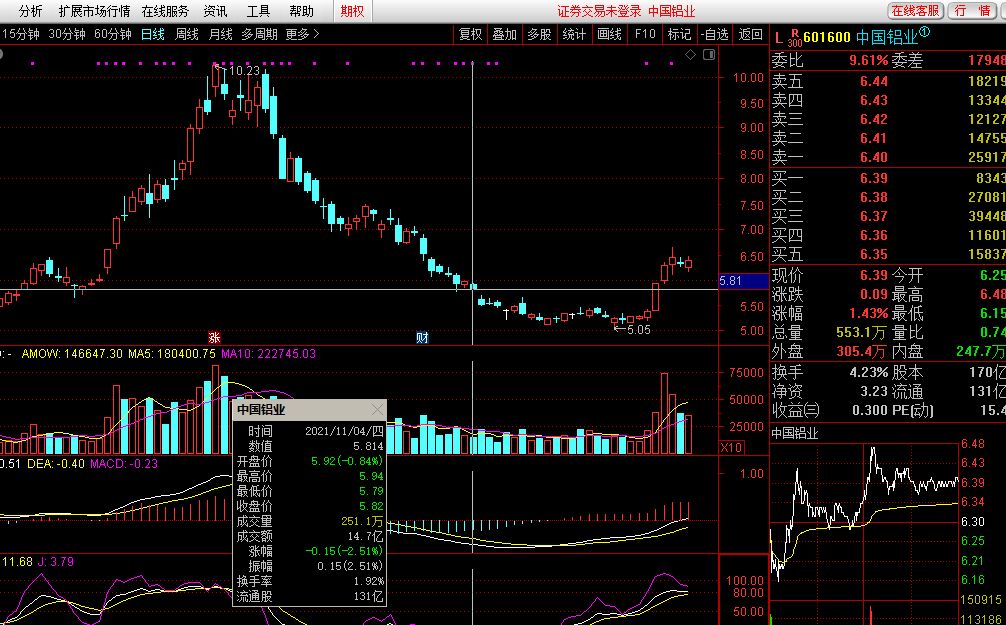Click the 买五 row price 6.35
Viewport: 1006px width, 625px height.
point(874,254)
